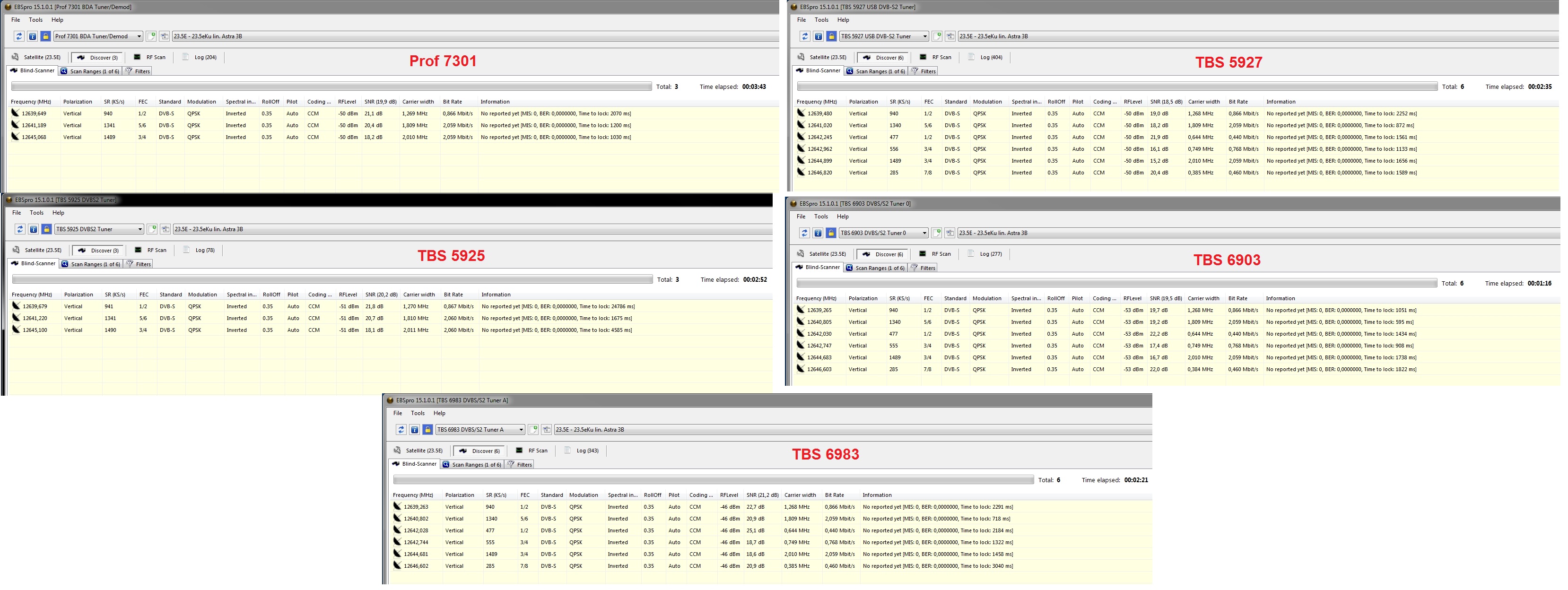The image size is (1568, 590).
Task: Click refresh icon in Prof 7301 window
Action: 19,36
